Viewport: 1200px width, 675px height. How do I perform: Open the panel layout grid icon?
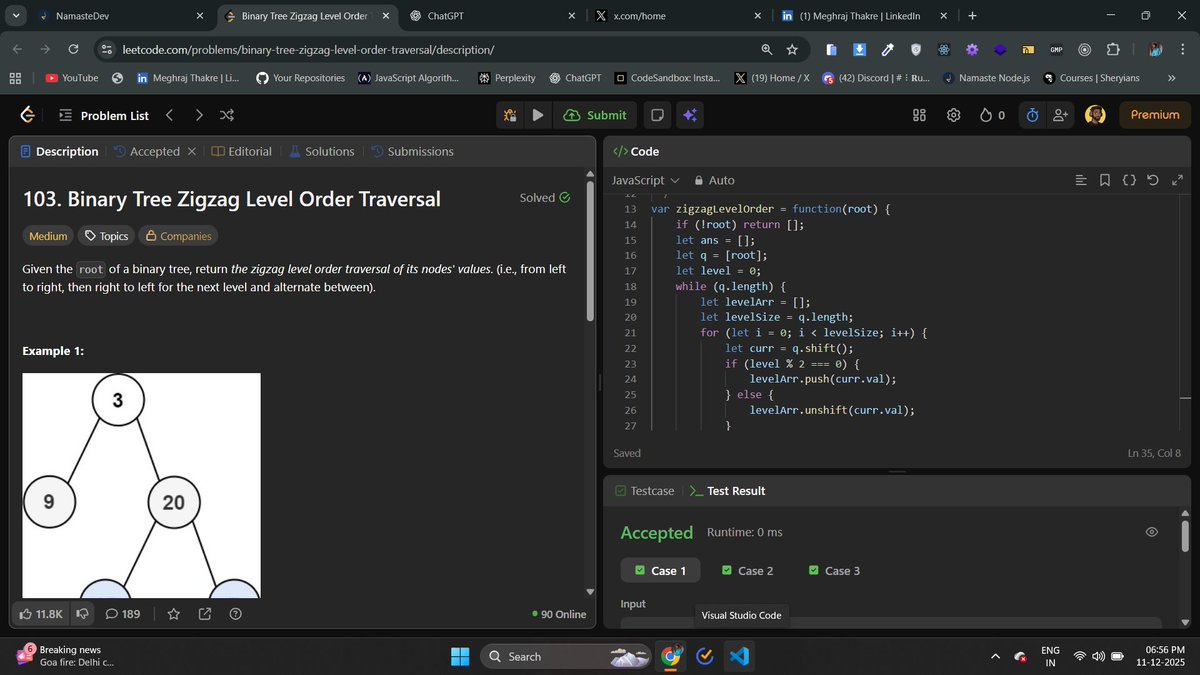(918, 115)
